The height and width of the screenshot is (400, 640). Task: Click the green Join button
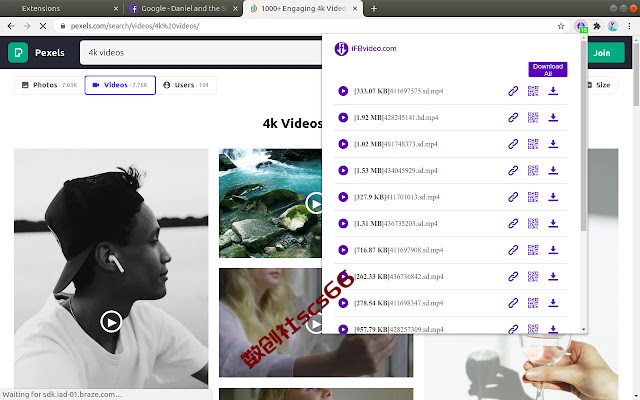coord(606,53)
